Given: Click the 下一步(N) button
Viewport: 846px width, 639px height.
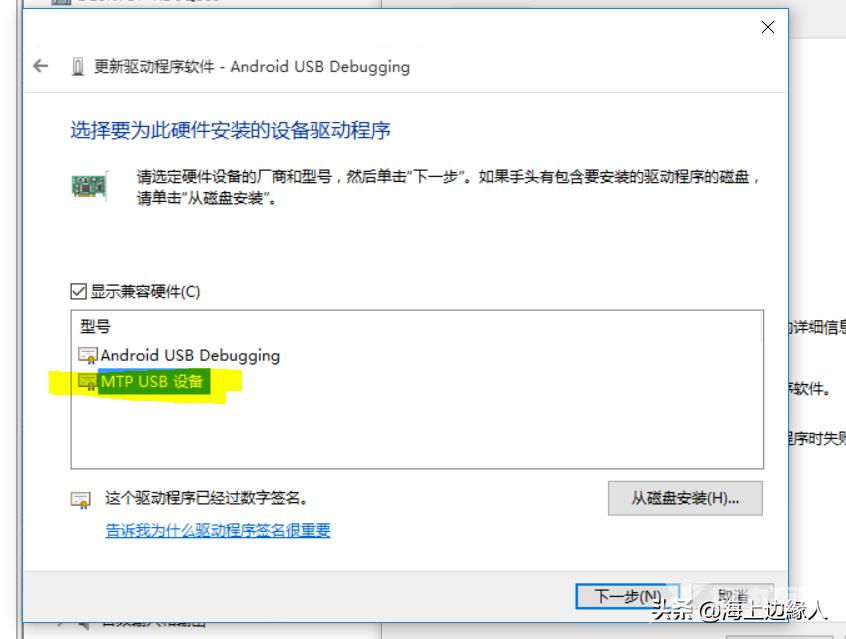Looking at the screenshot, I should click(627, 596).
